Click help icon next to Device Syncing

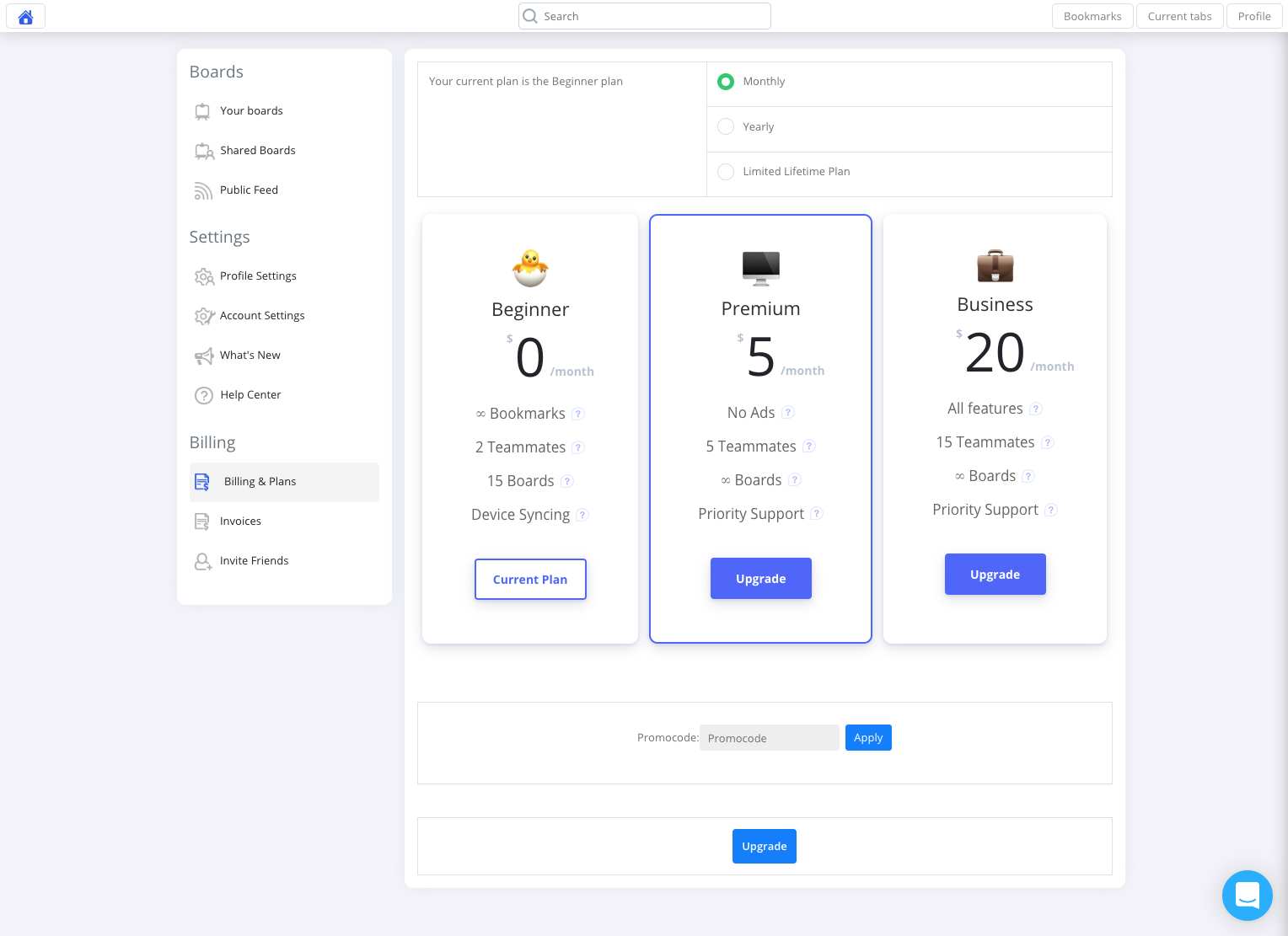[582, 515]
